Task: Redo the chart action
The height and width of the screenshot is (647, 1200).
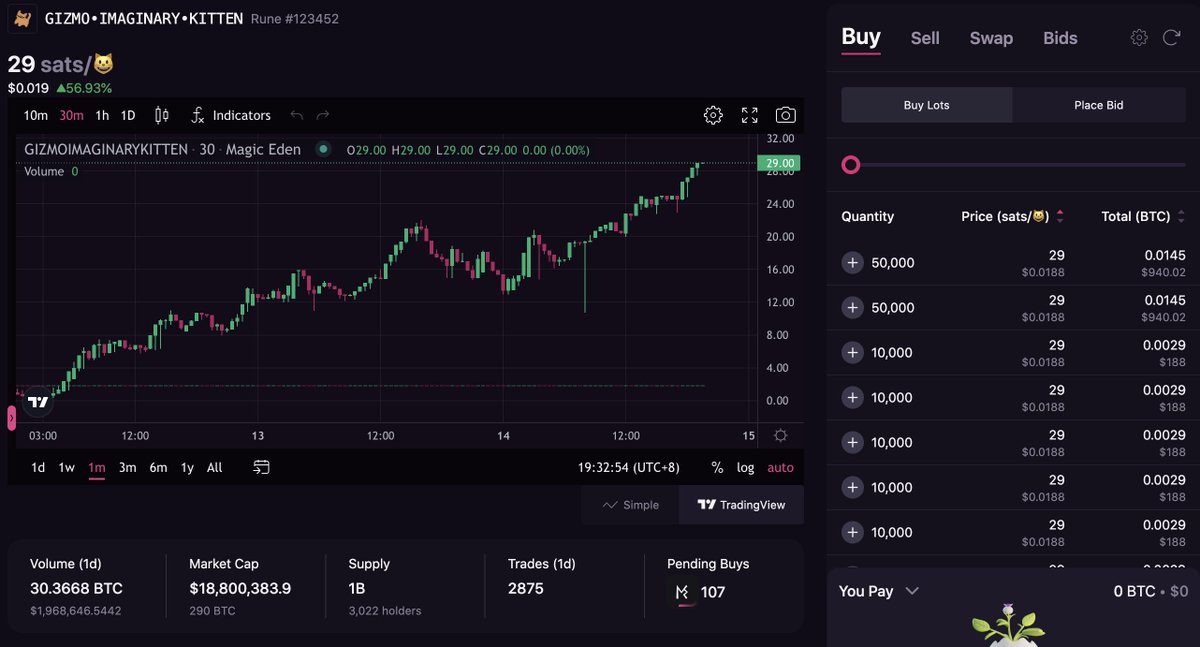Action: [x=323, y=115]
